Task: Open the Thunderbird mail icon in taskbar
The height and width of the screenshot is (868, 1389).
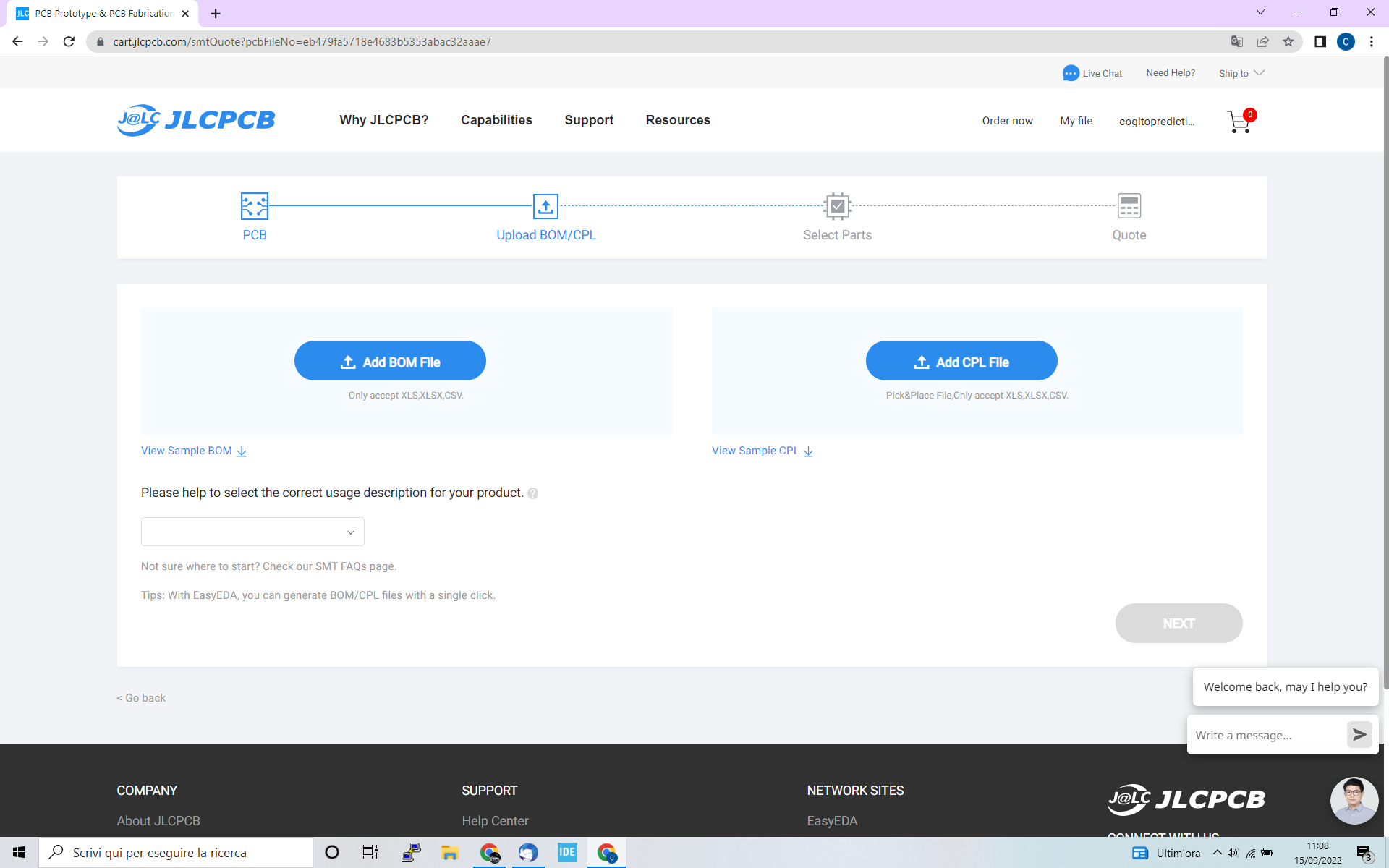Action: 528,852
